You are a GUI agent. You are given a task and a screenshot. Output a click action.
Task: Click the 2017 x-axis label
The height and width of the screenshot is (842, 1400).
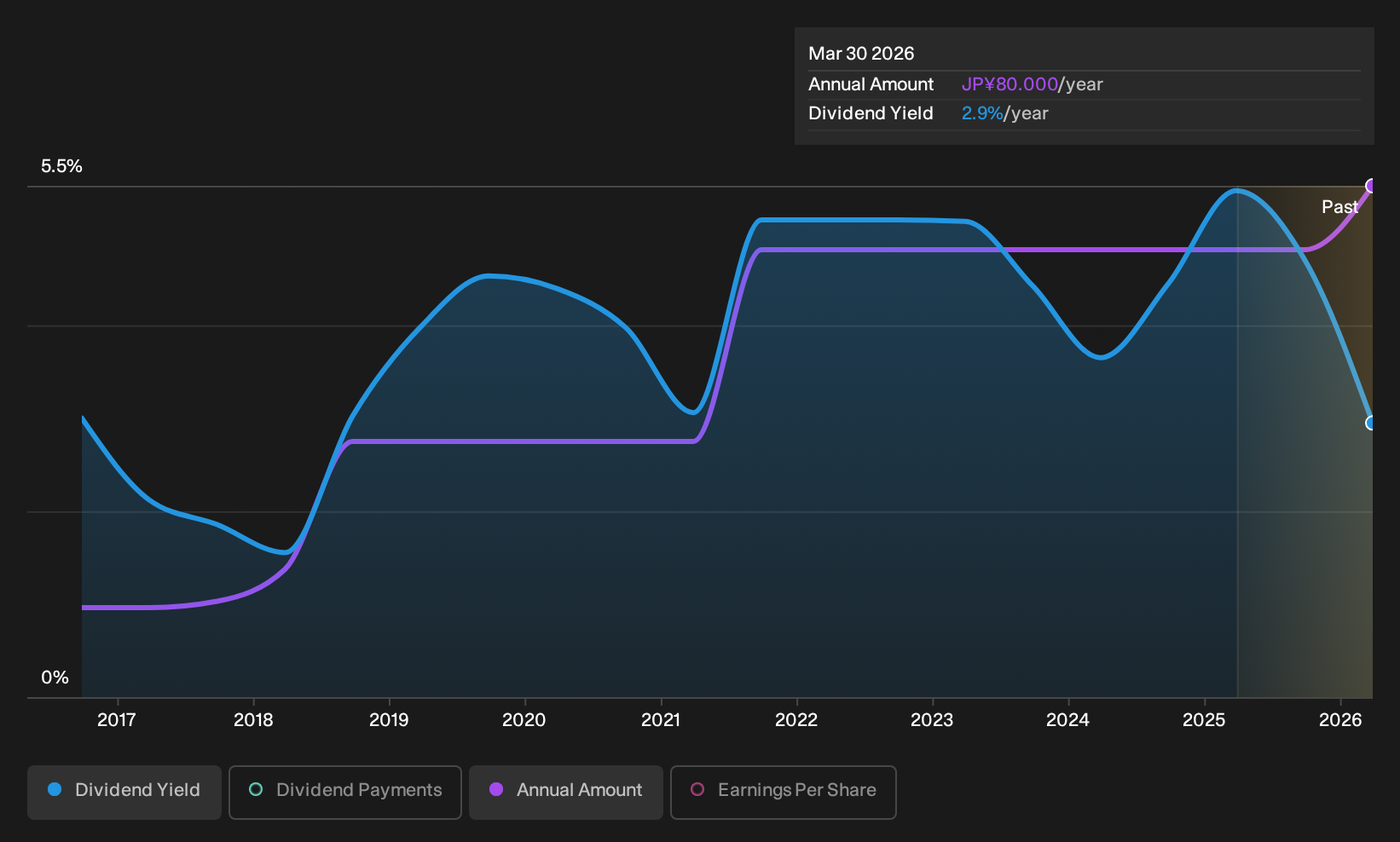tap(117, 720)
